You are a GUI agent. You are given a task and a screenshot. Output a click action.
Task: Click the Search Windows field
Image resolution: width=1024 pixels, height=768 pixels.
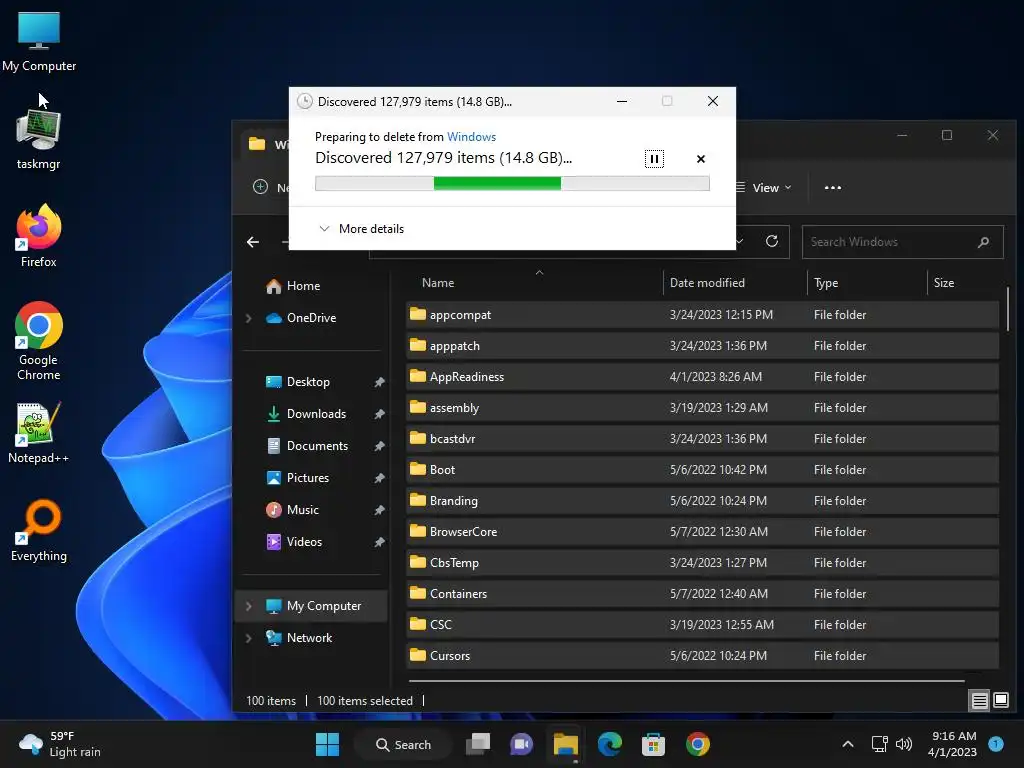(x=902, y=242)
